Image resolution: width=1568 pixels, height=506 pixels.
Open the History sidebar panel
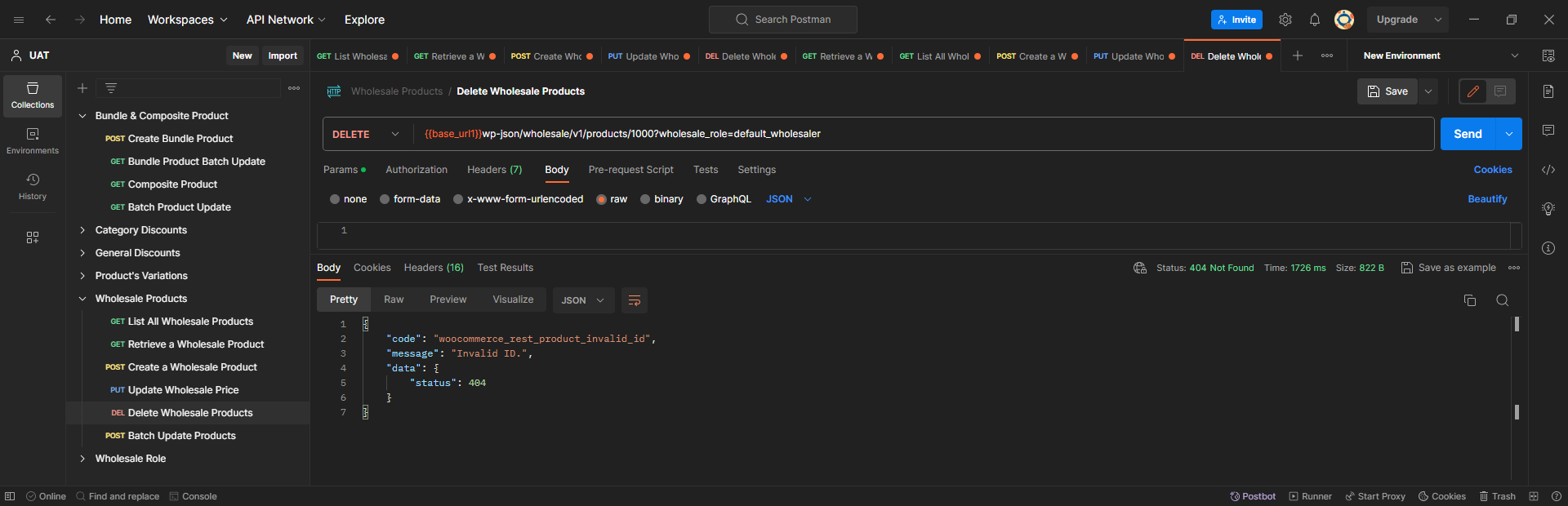coord(33,187)
